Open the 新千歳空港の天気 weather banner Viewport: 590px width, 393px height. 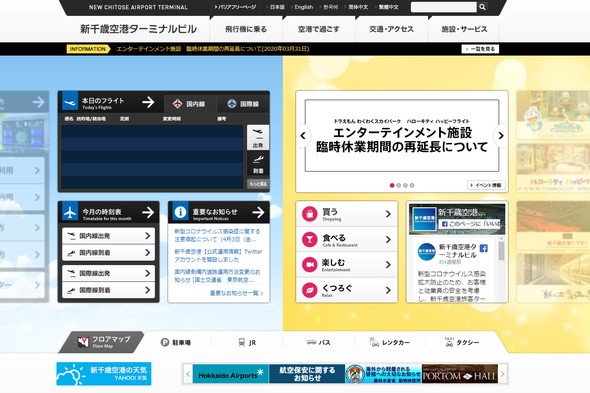(104, 374)
